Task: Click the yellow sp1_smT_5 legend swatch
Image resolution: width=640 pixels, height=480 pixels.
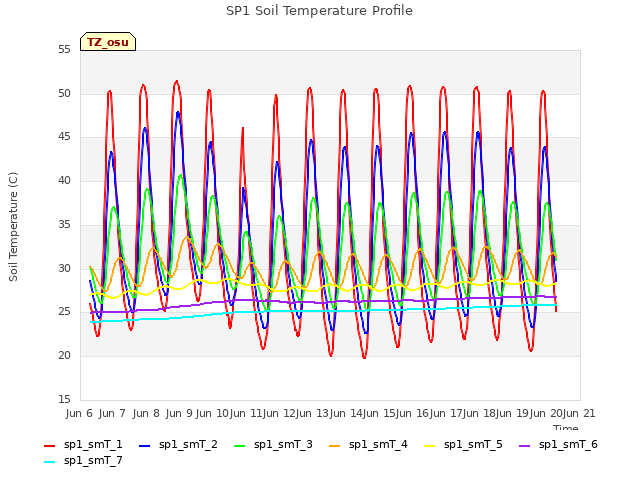Action: tap(430, 446)
